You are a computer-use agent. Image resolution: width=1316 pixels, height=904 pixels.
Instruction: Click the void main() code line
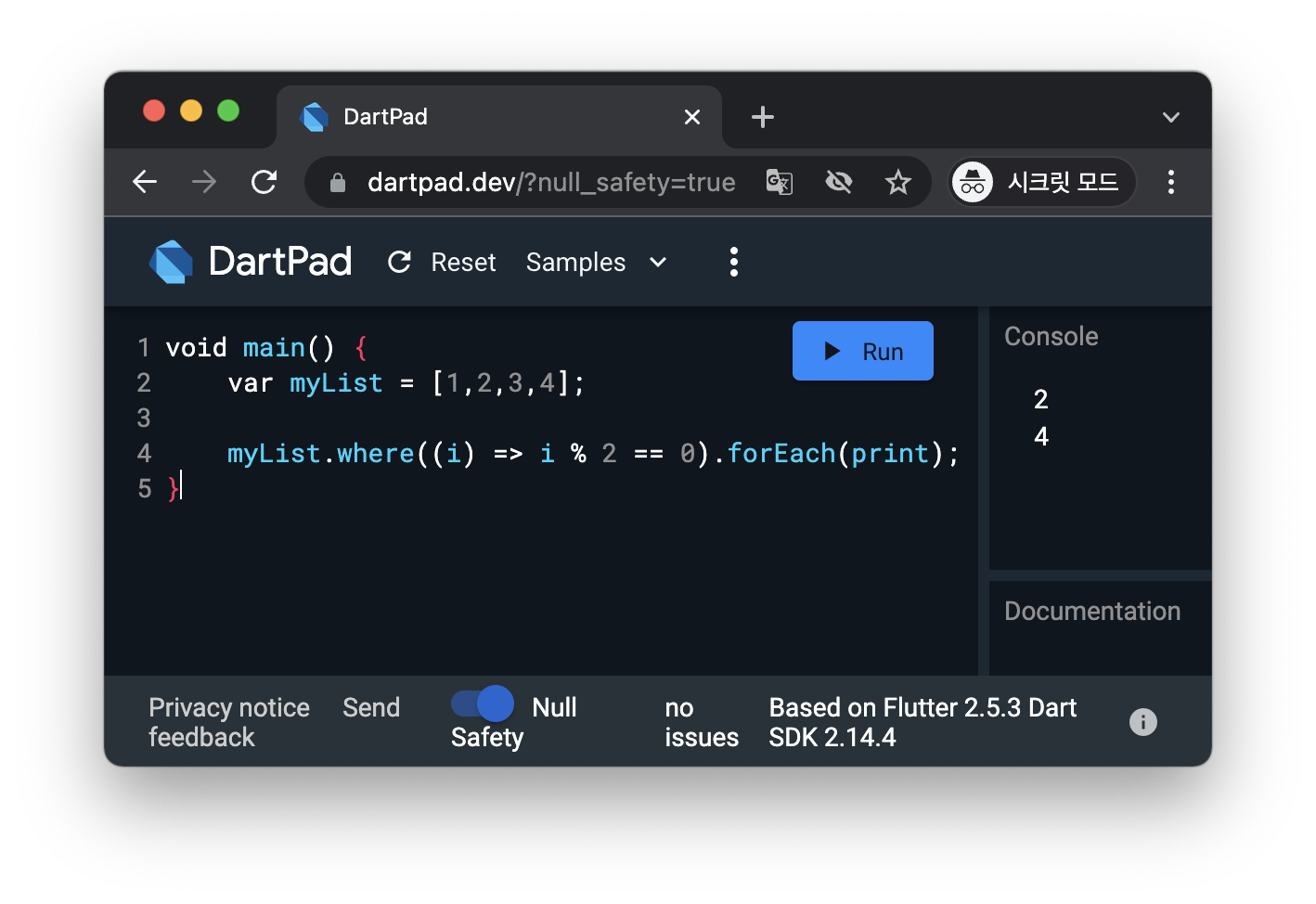[x=266, y=348]
